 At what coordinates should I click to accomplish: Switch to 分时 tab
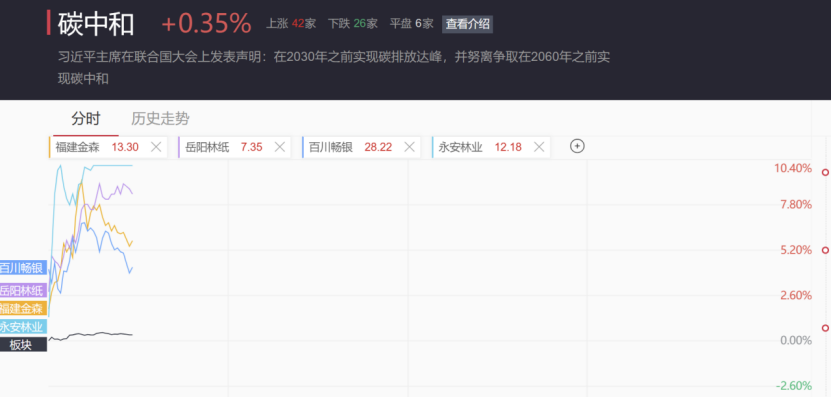coord(86,119)
